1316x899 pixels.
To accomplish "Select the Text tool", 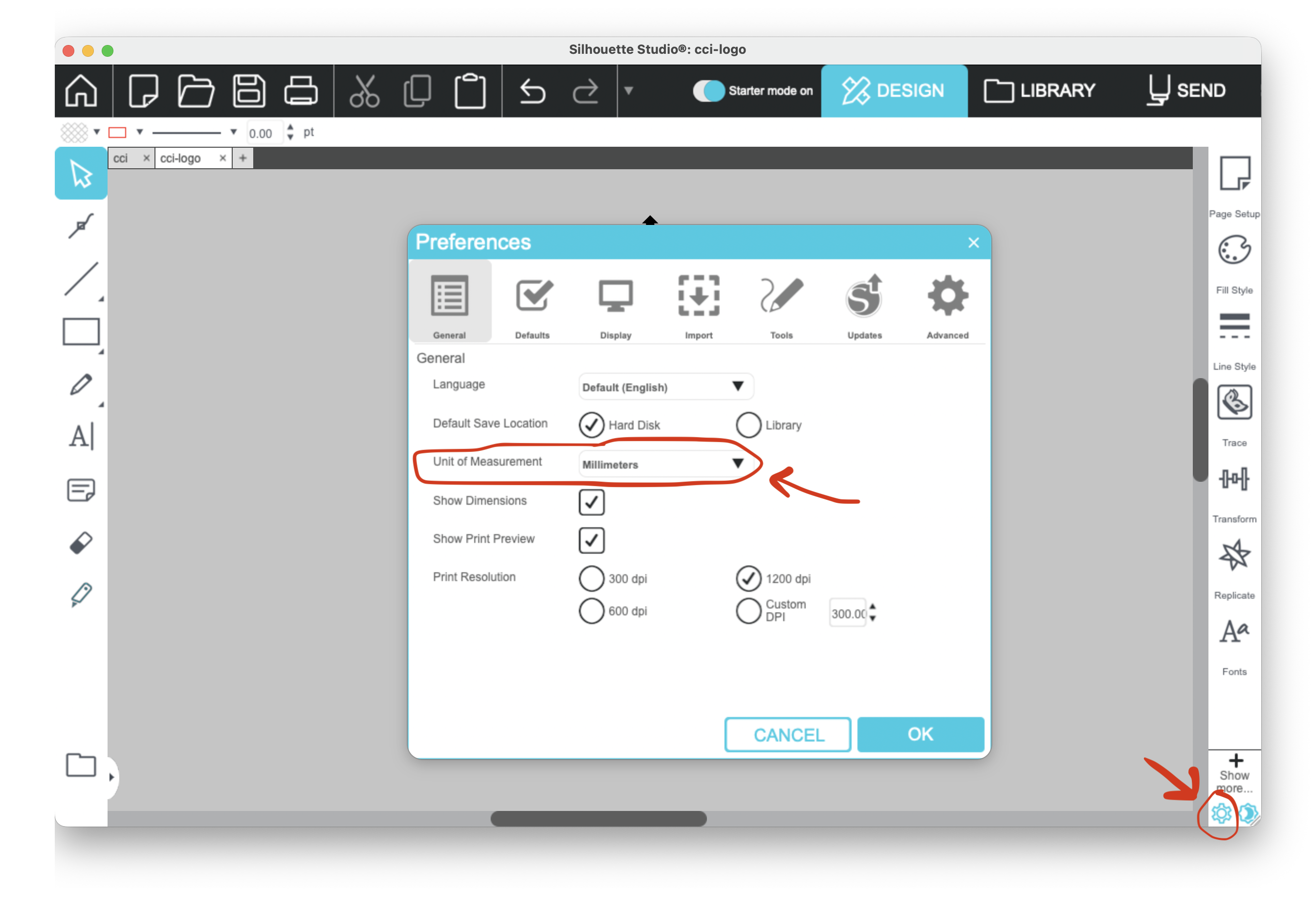I will point(81,437).
